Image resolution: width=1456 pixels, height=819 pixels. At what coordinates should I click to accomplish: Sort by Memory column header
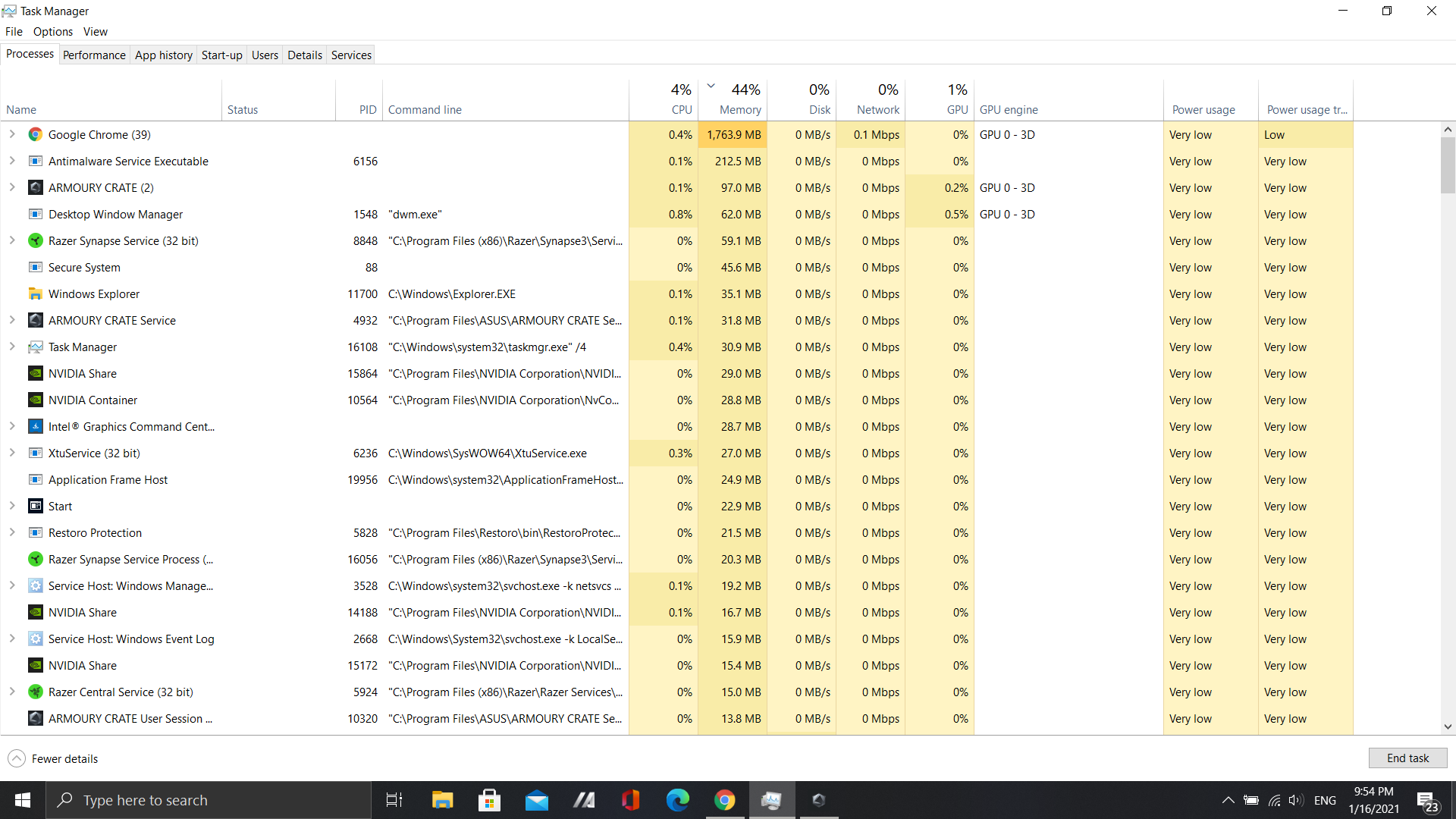click(733, 99)
